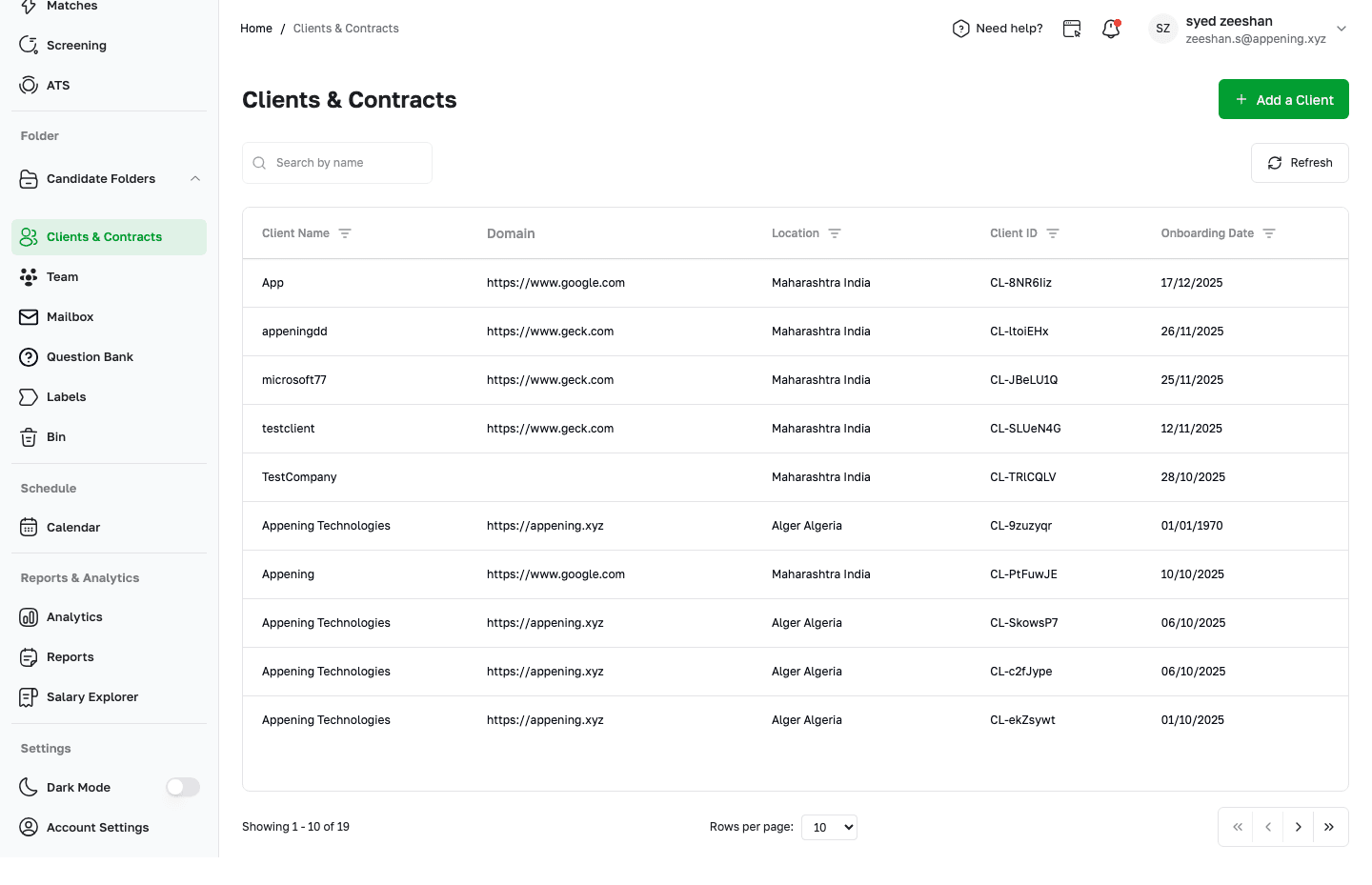Click the CL-c2fJype client ID

[1021, 672]
